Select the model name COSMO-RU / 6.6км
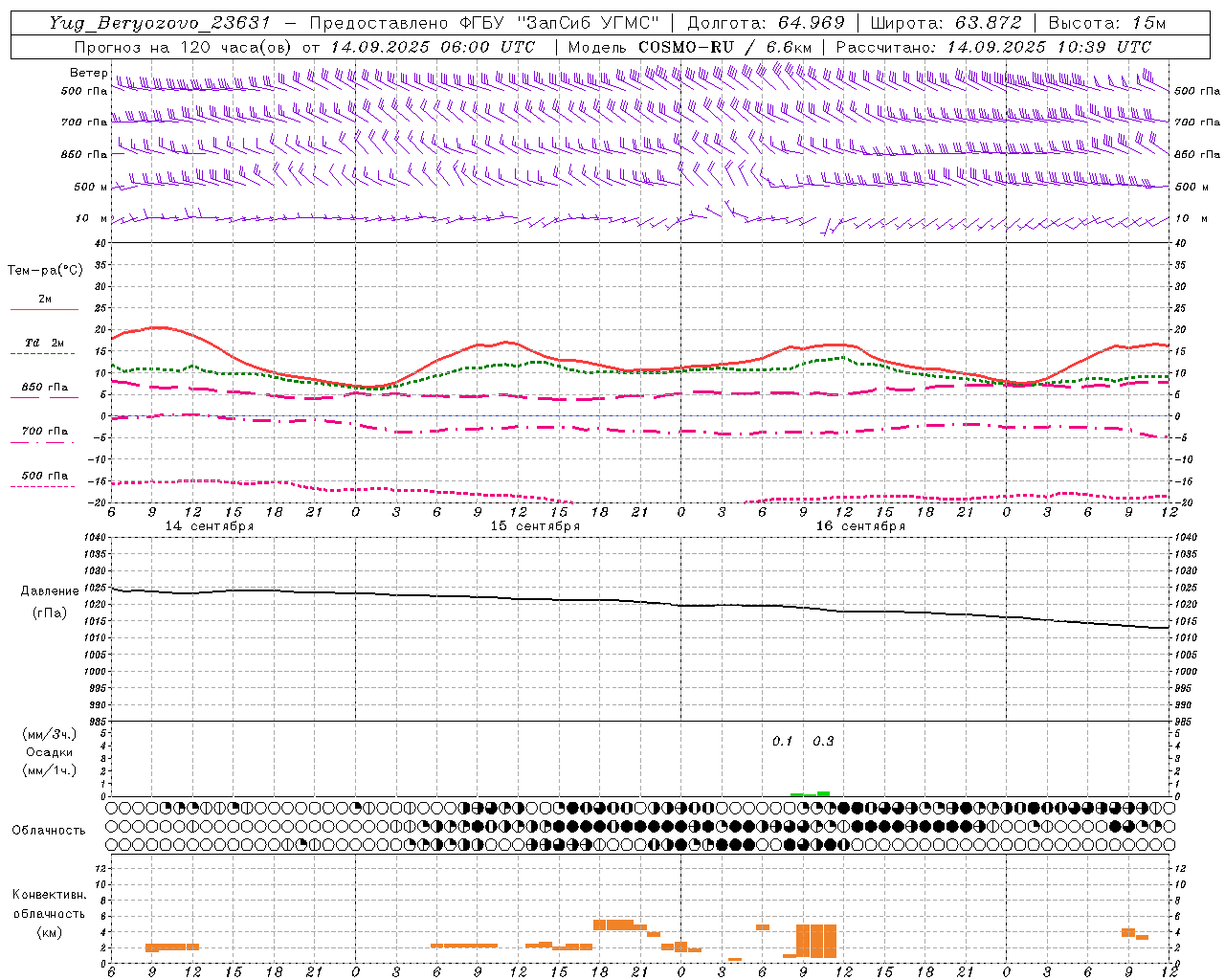The image size is (1225, 980). (x=726, y=47)
